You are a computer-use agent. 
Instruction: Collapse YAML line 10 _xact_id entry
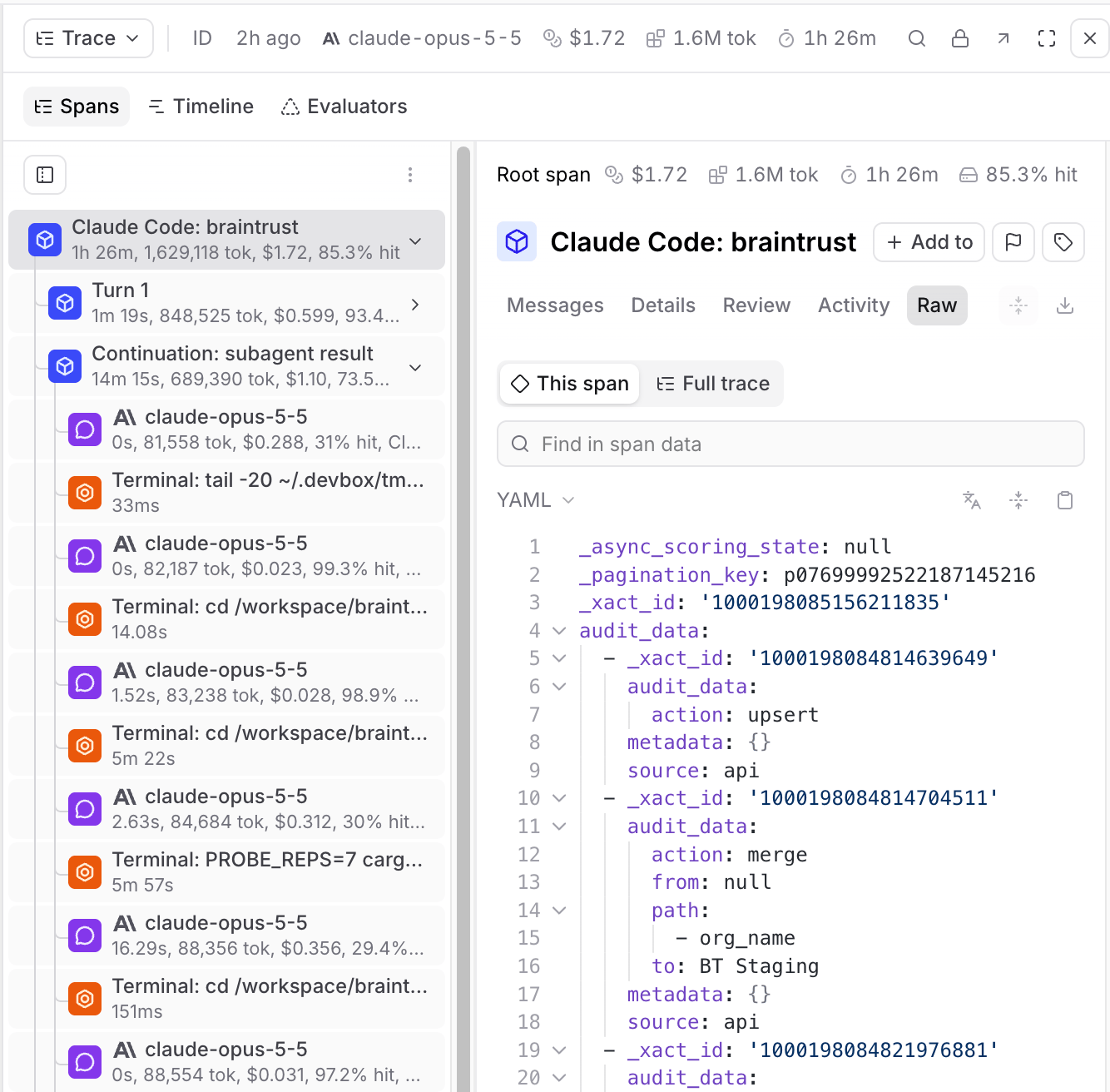click(559, 798)
